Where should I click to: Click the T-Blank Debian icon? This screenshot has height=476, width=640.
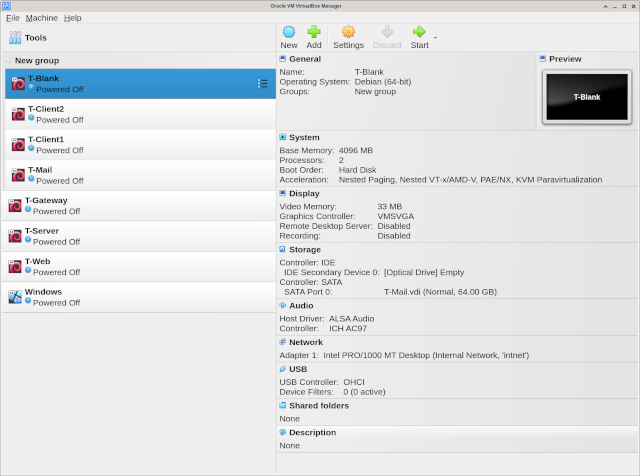coord(18,84)
